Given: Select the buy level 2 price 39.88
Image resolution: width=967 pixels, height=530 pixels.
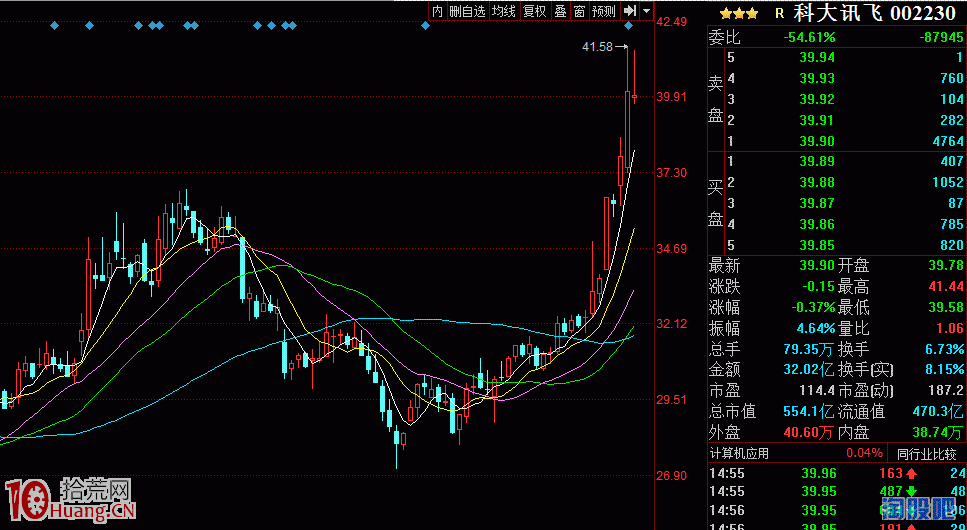Looking at the screenshot, I should pos(817,183).
